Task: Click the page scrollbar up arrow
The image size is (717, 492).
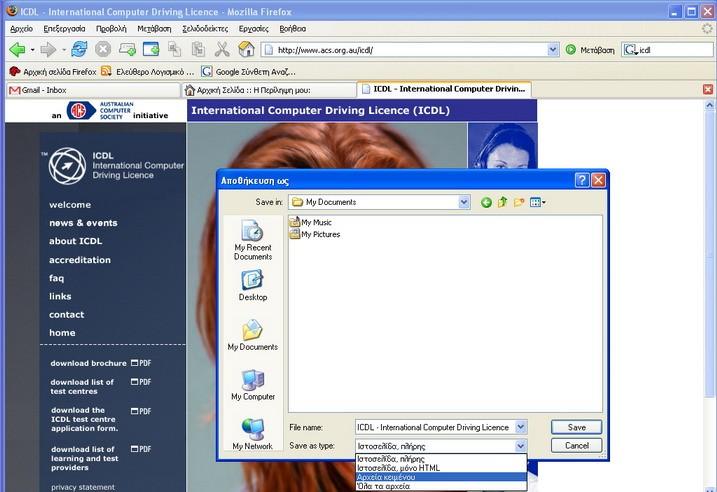Action: [709, 105]
